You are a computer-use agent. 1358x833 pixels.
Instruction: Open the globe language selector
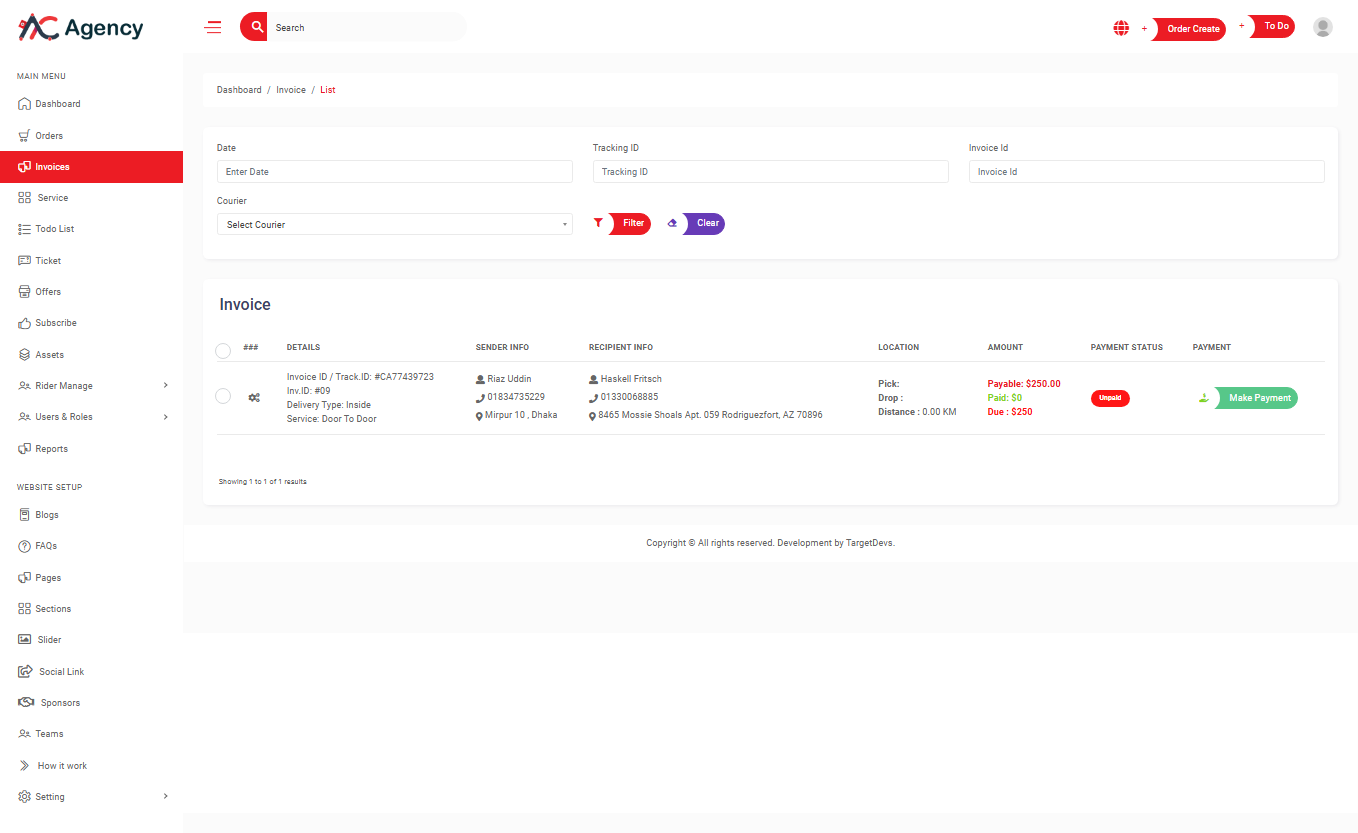point(1121,28)
